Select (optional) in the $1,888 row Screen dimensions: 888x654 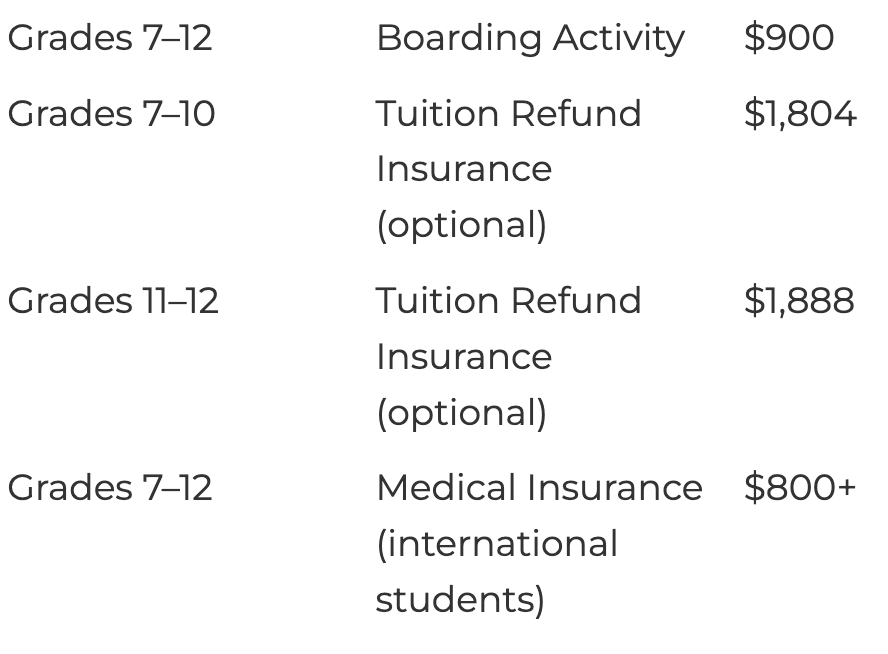[x=462, y=413]
